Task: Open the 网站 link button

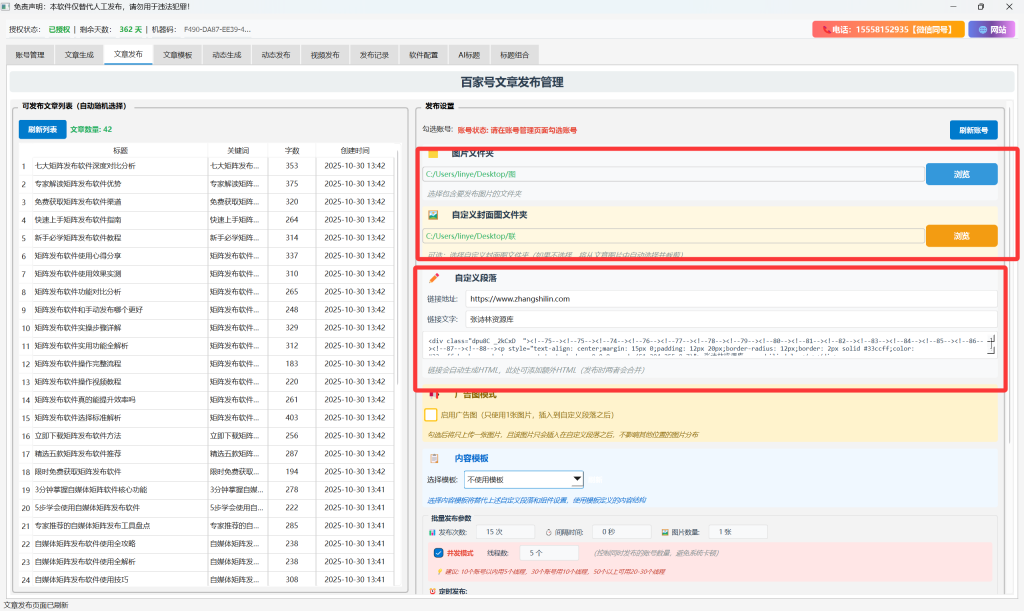Action: pyautogui.click(x=992, y=30)
